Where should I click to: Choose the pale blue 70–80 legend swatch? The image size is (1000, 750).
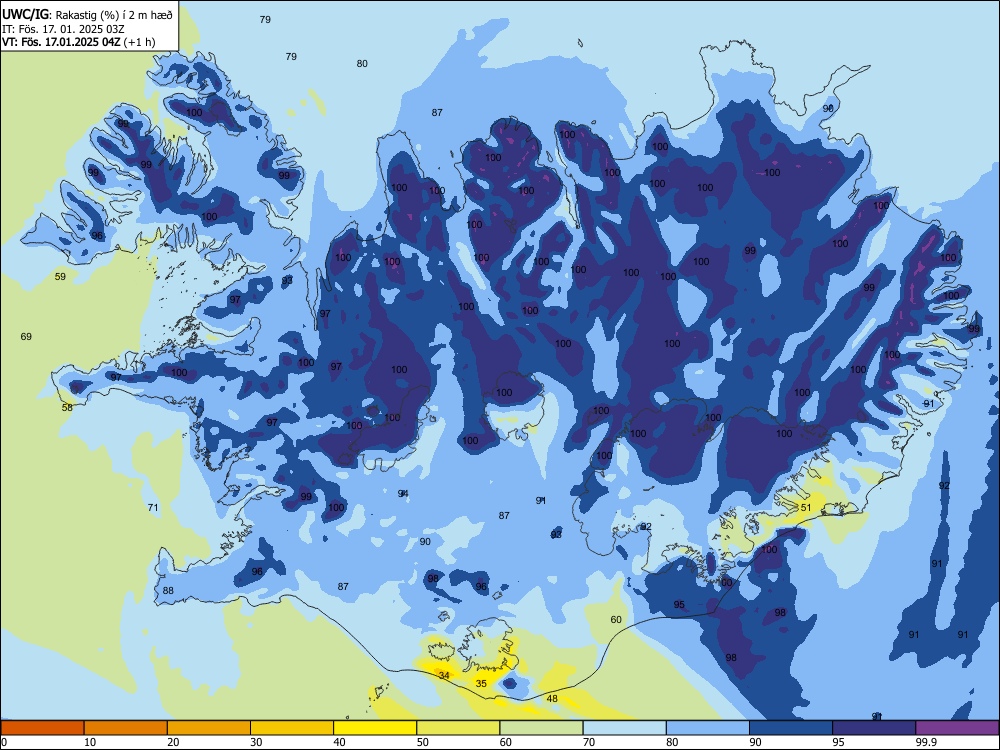coord(624,728)
